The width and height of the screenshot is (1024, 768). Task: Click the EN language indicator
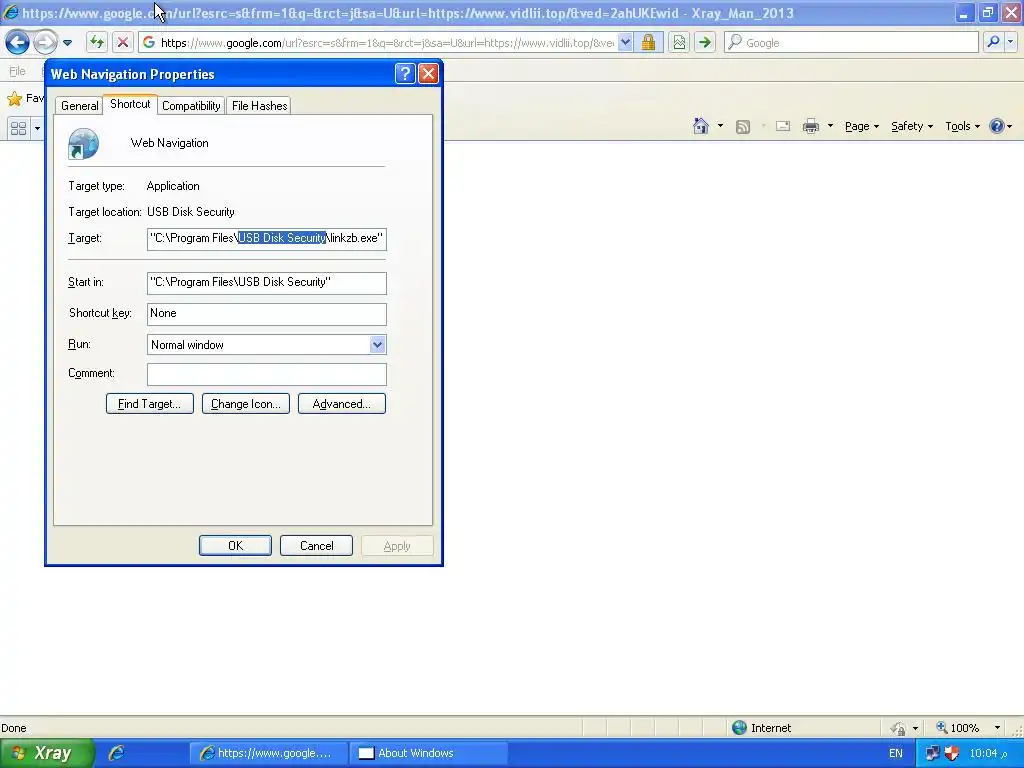point(896,753)
